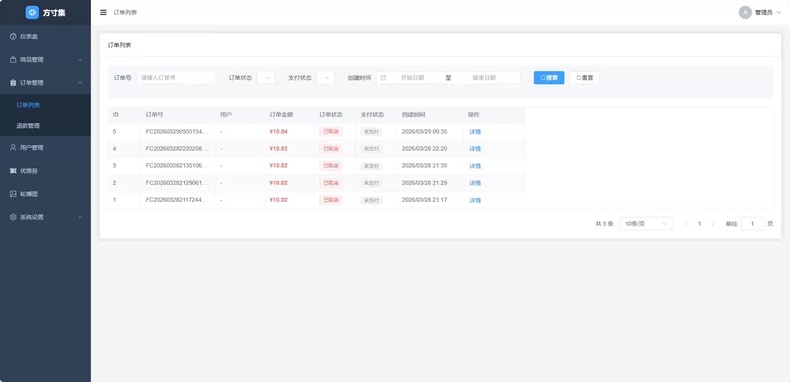The image size is (790, 382).
Task: Select the 轮播图 image icon
Action: tap(13, 194)
